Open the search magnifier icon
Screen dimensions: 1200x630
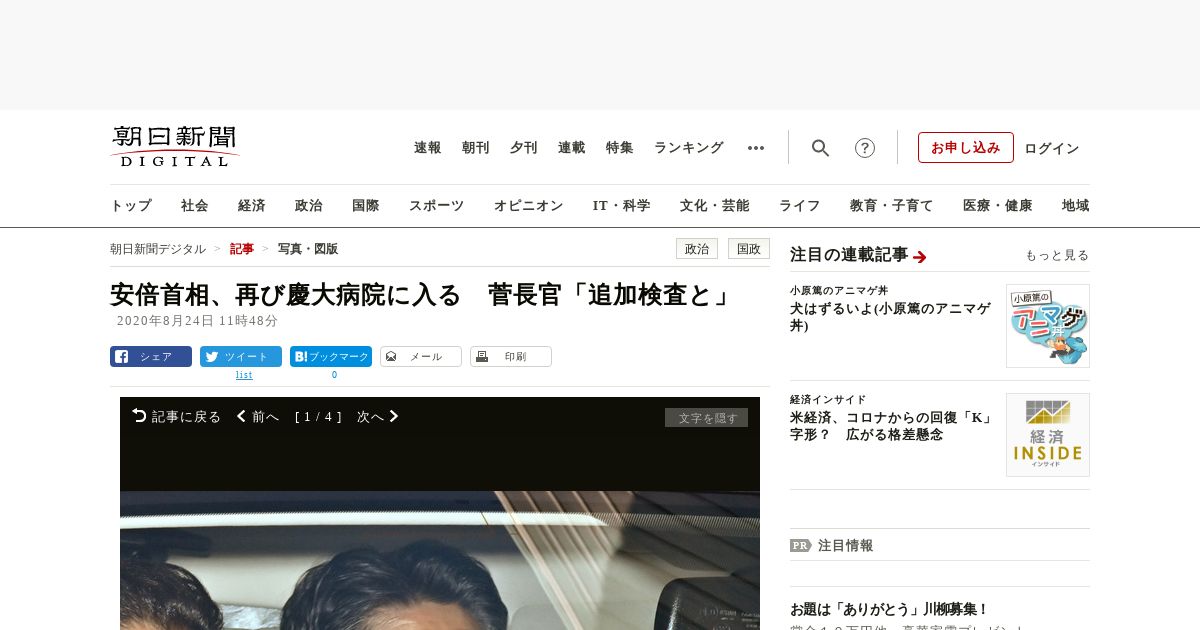click(x=820, y=148)
